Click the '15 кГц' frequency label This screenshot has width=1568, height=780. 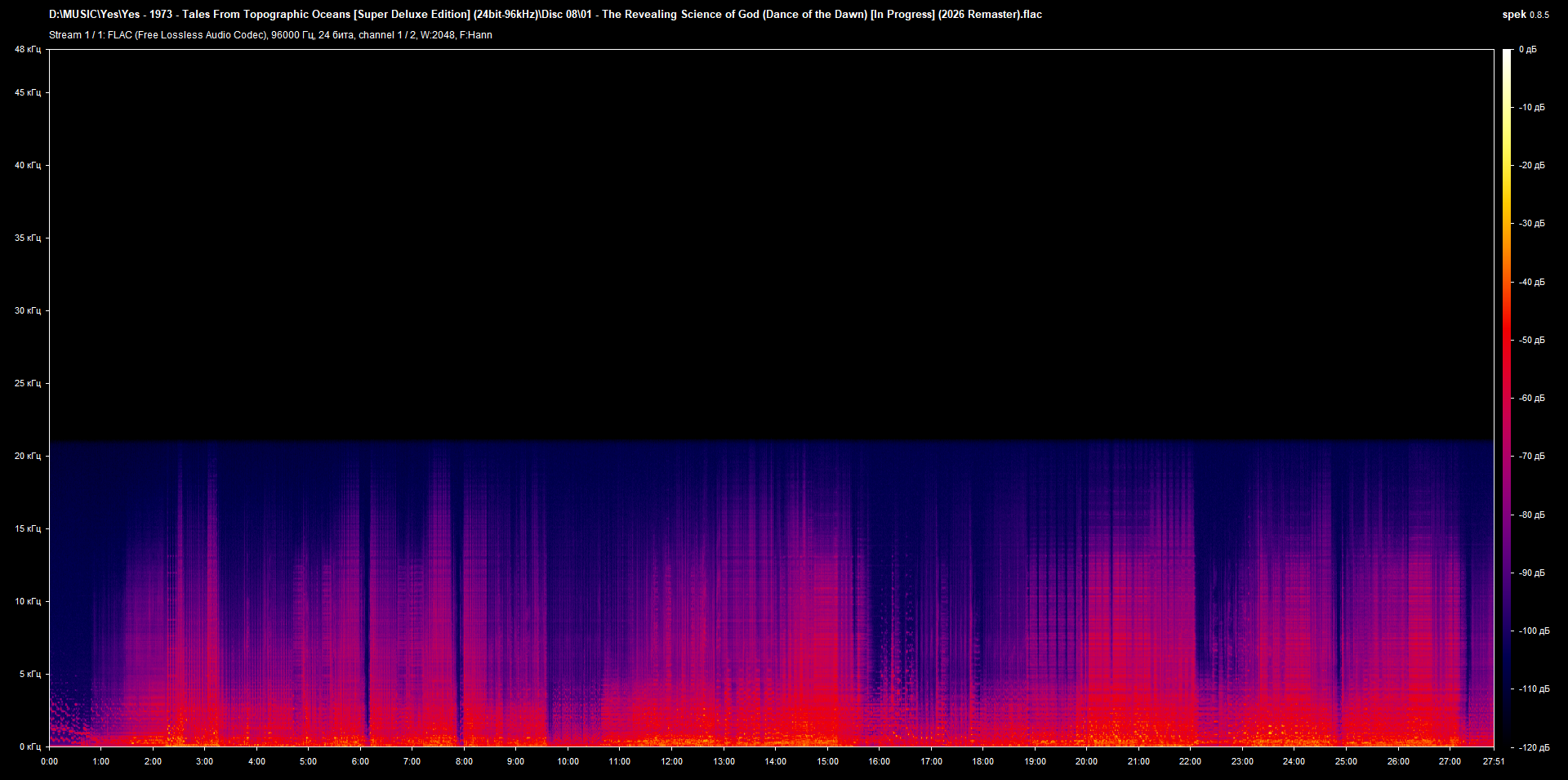(28, 528)
